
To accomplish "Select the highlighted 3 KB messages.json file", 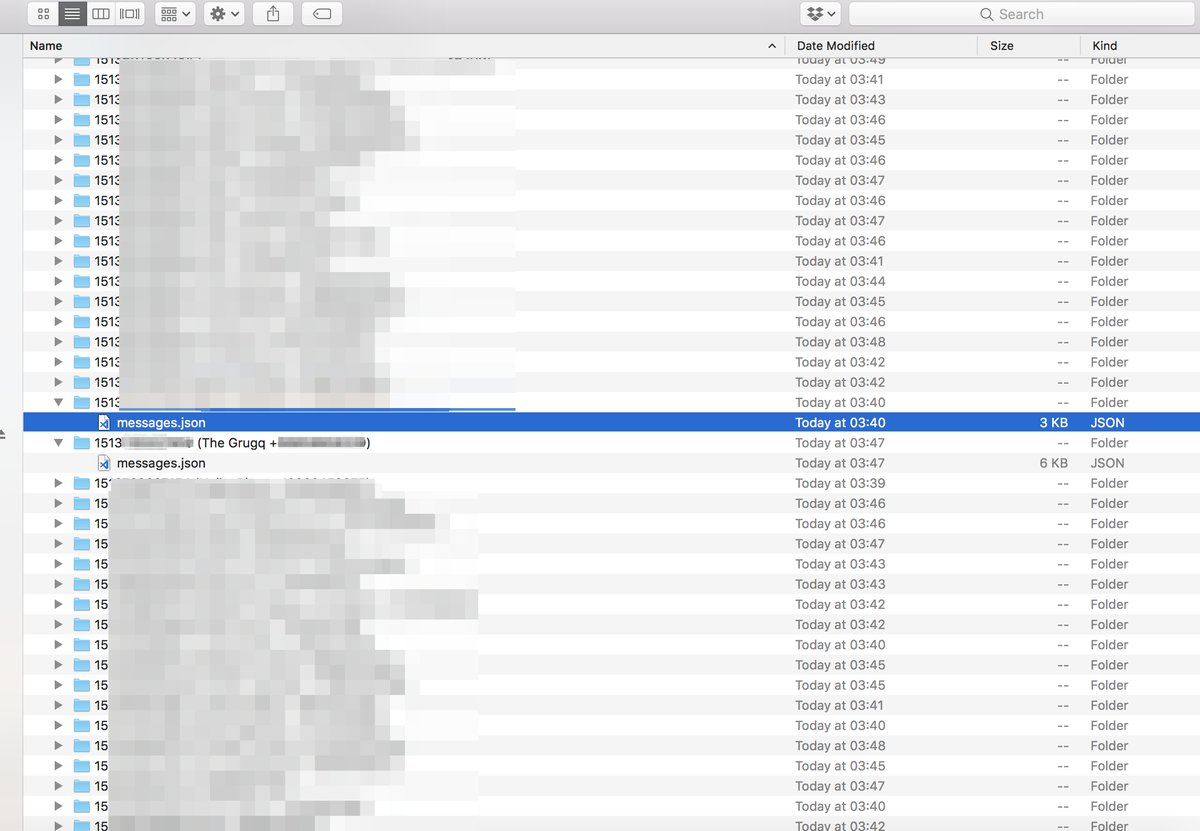I will (x=161, y=423).
